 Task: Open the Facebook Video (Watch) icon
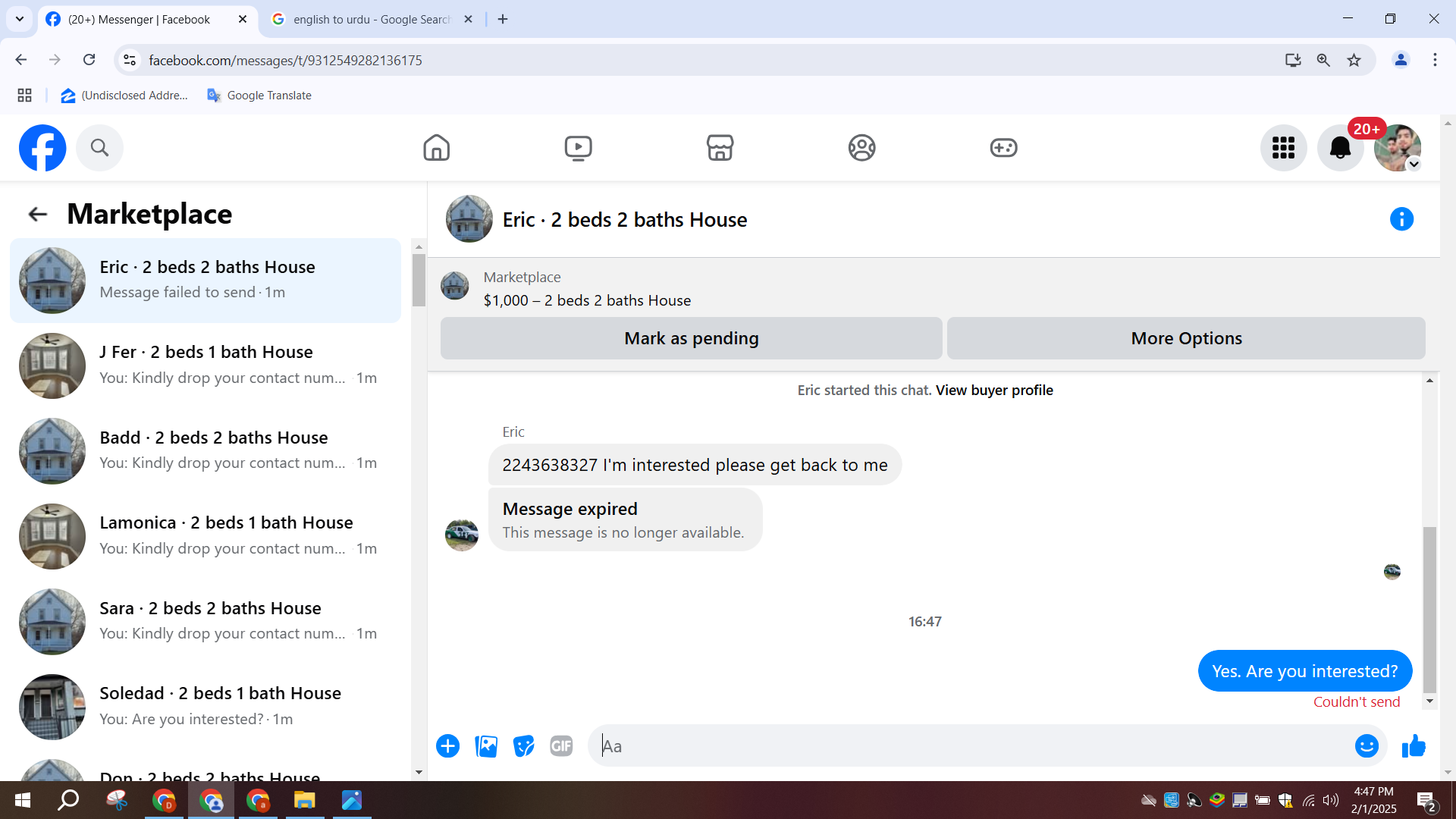click(x=578, y=148)
